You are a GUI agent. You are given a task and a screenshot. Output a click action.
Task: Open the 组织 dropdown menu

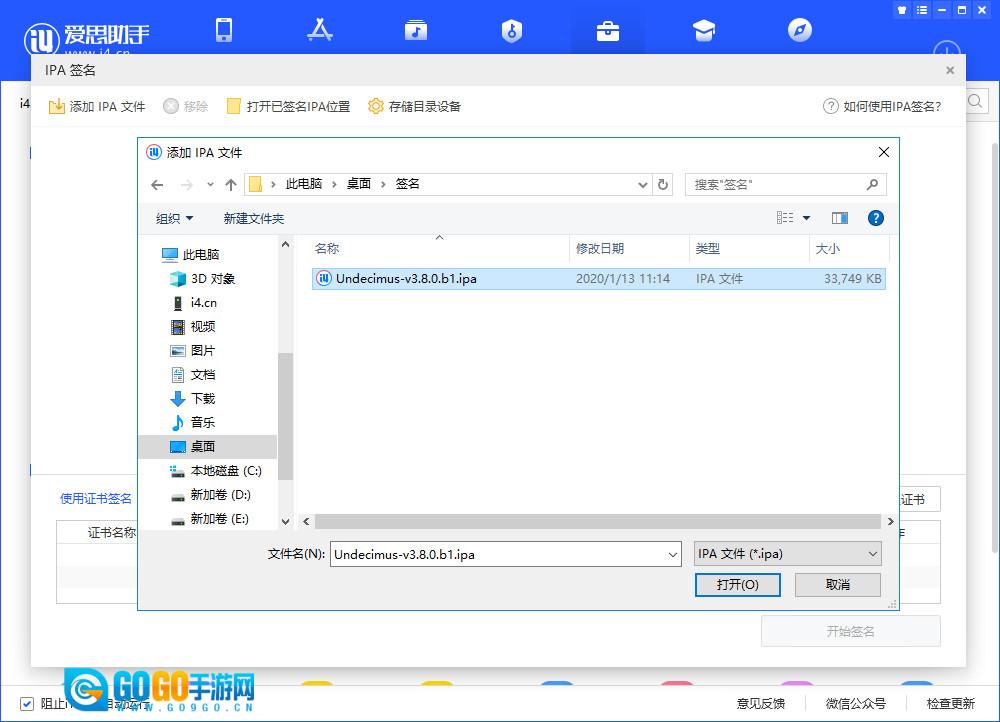pos(175,219)
